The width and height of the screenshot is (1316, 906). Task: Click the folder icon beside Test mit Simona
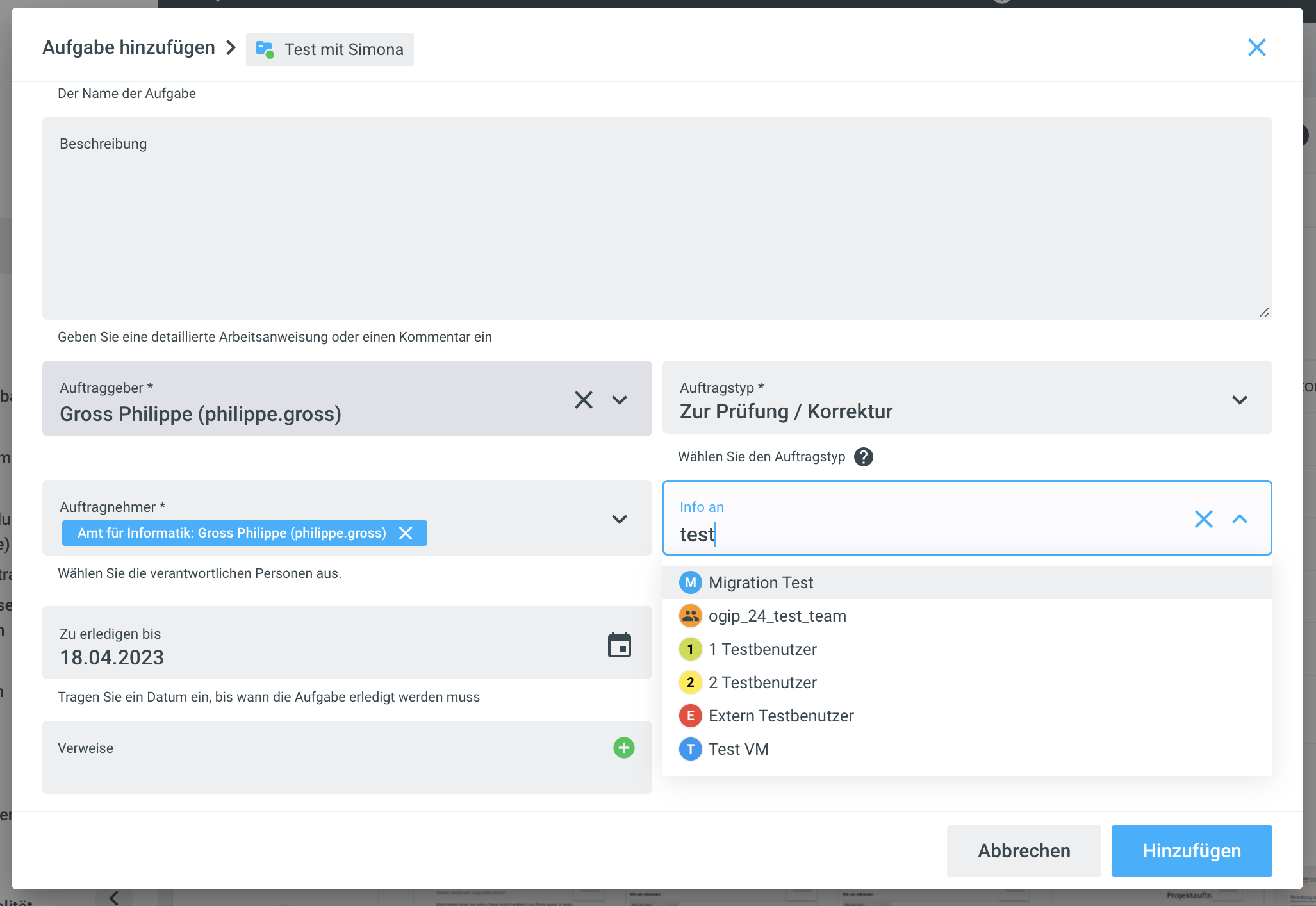pos(265,49)
